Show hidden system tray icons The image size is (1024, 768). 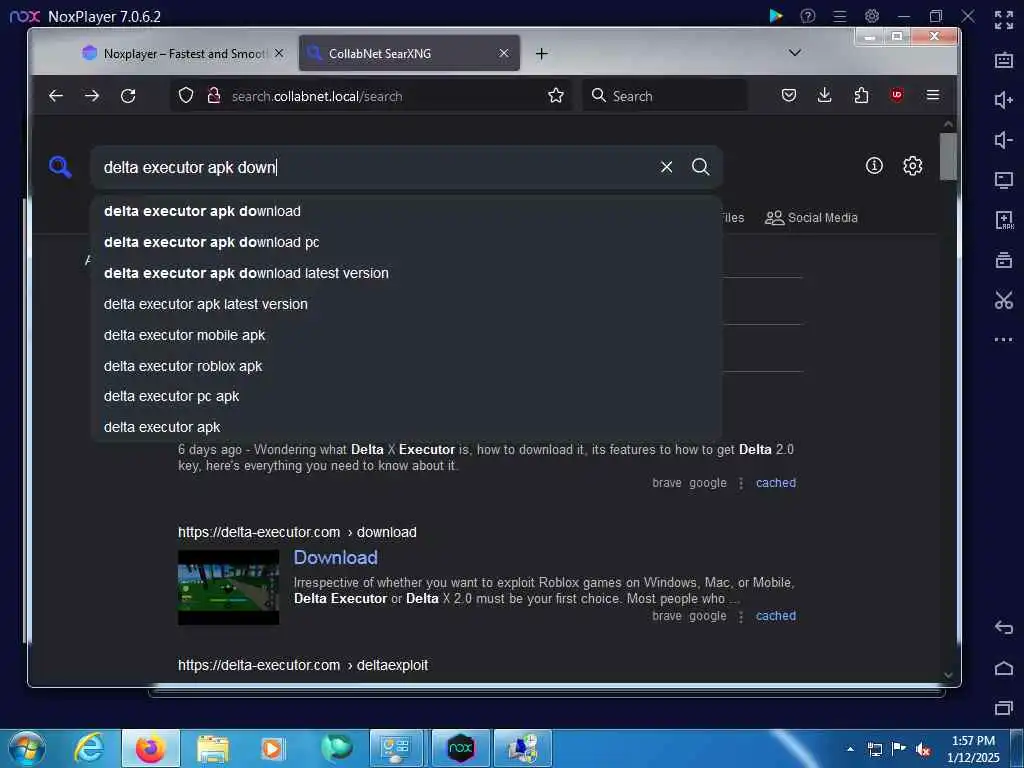tap(850, 749)
